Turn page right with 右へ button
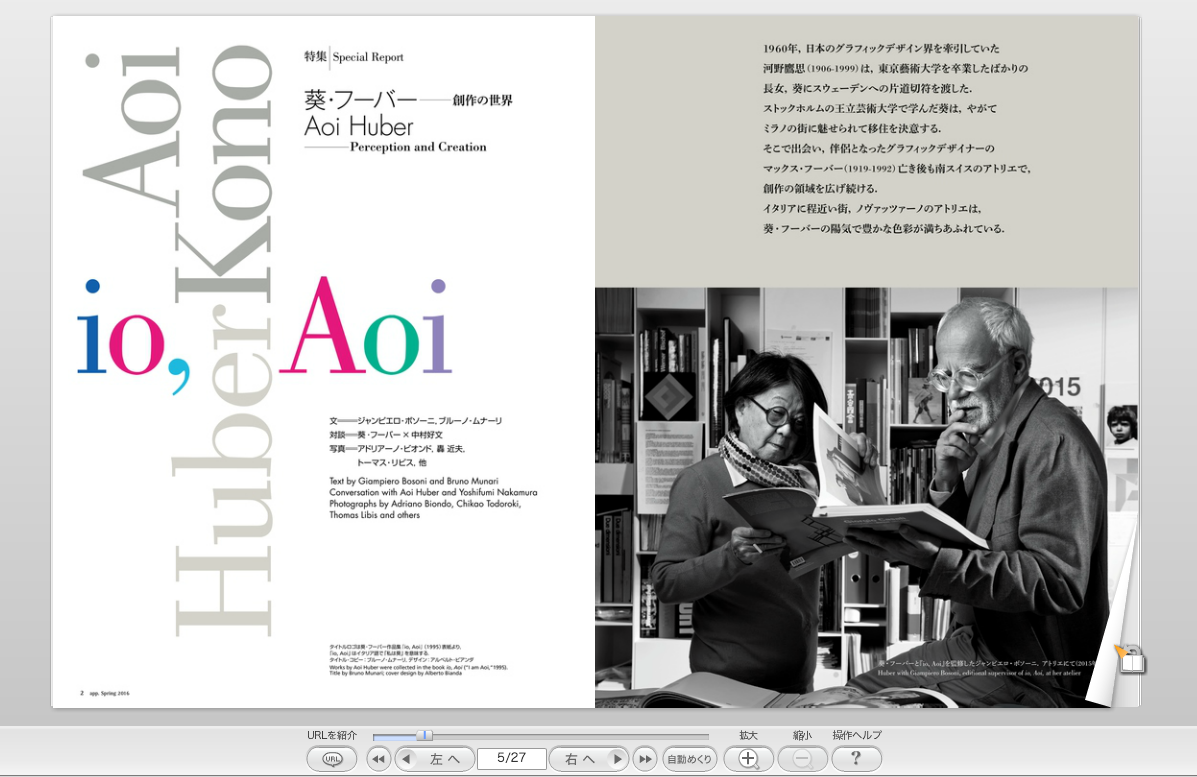This screenshot has height=777, width=1197. click(x=589, y=759)
